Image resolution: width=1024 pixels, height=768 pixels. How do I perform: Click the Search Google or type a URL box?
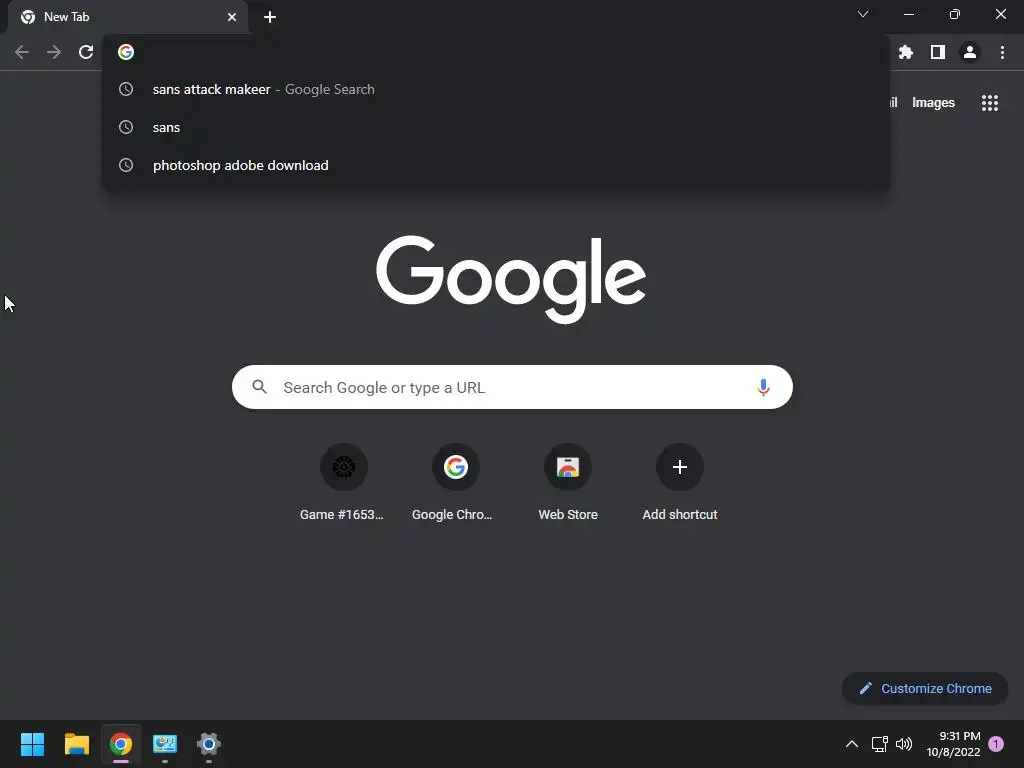coord(512,387)
